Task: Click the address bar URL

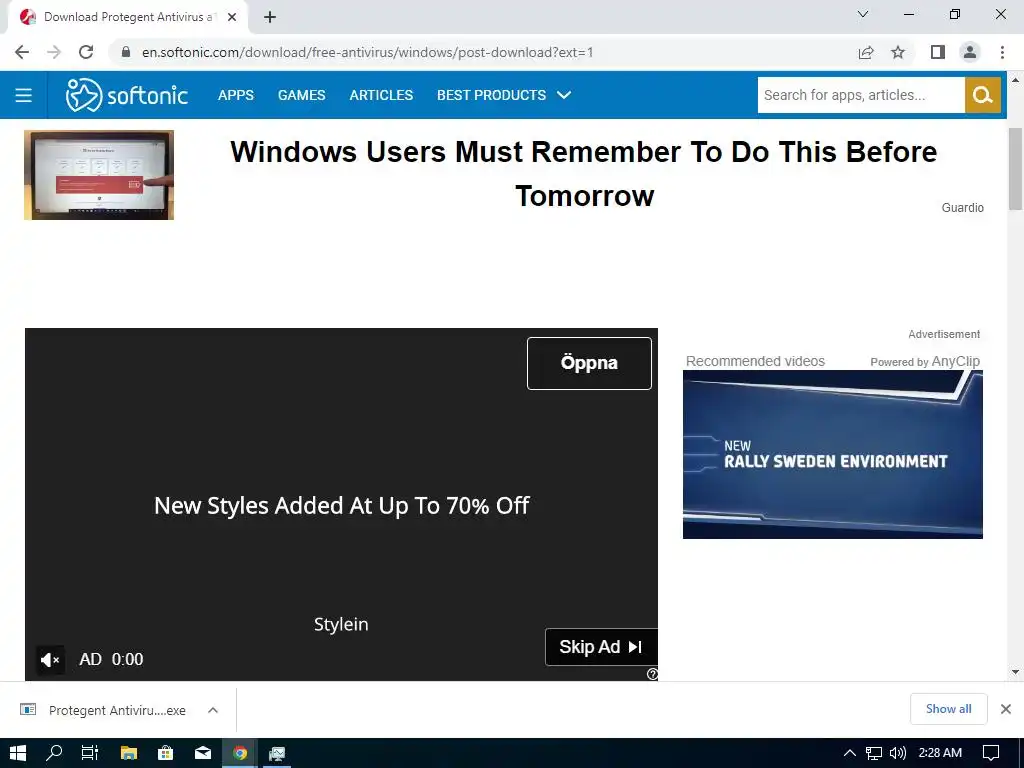Action: click(368, 52)
